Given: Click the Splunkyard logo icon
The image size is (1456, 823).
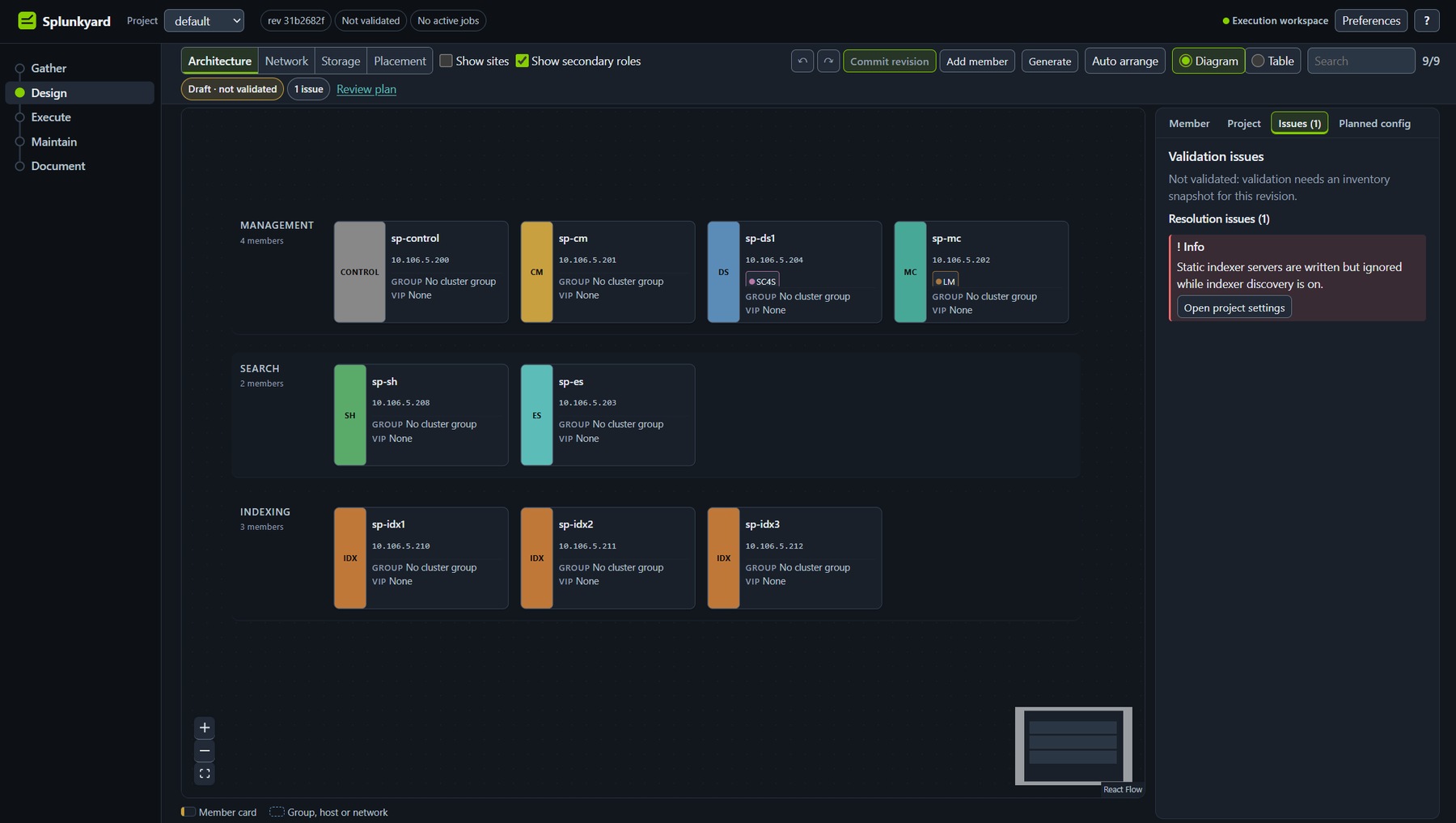Looking at the screenshot, I should pyautogui.click(x=27, y=20).
